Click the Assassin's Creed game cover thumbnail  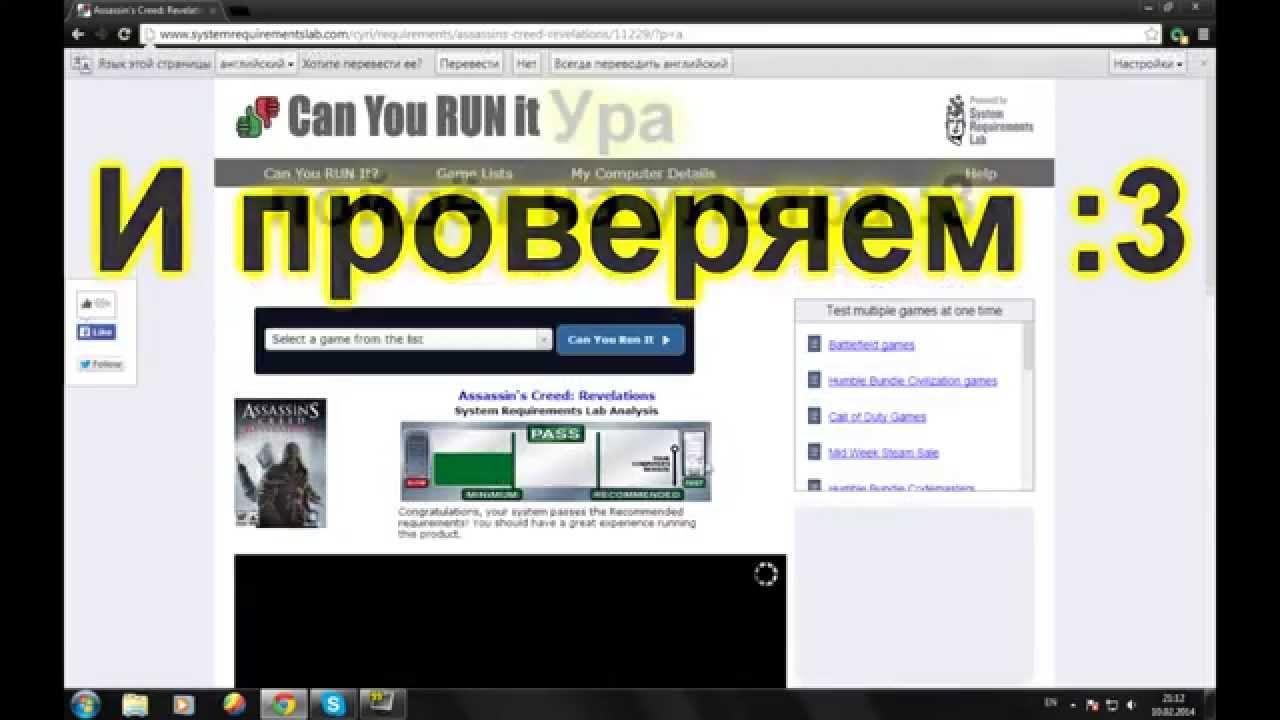280,462
